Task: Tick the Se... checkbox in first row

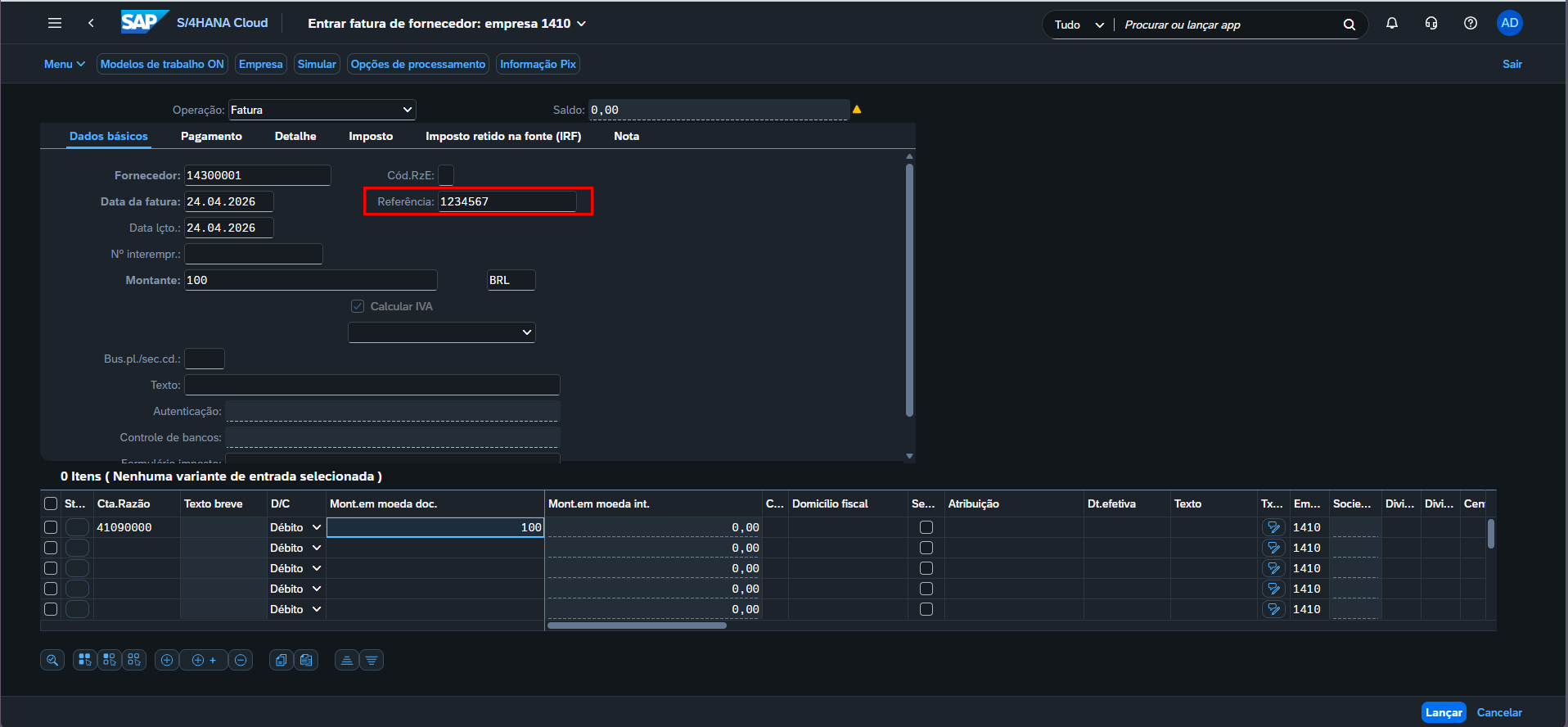Action: pos(926,527)
